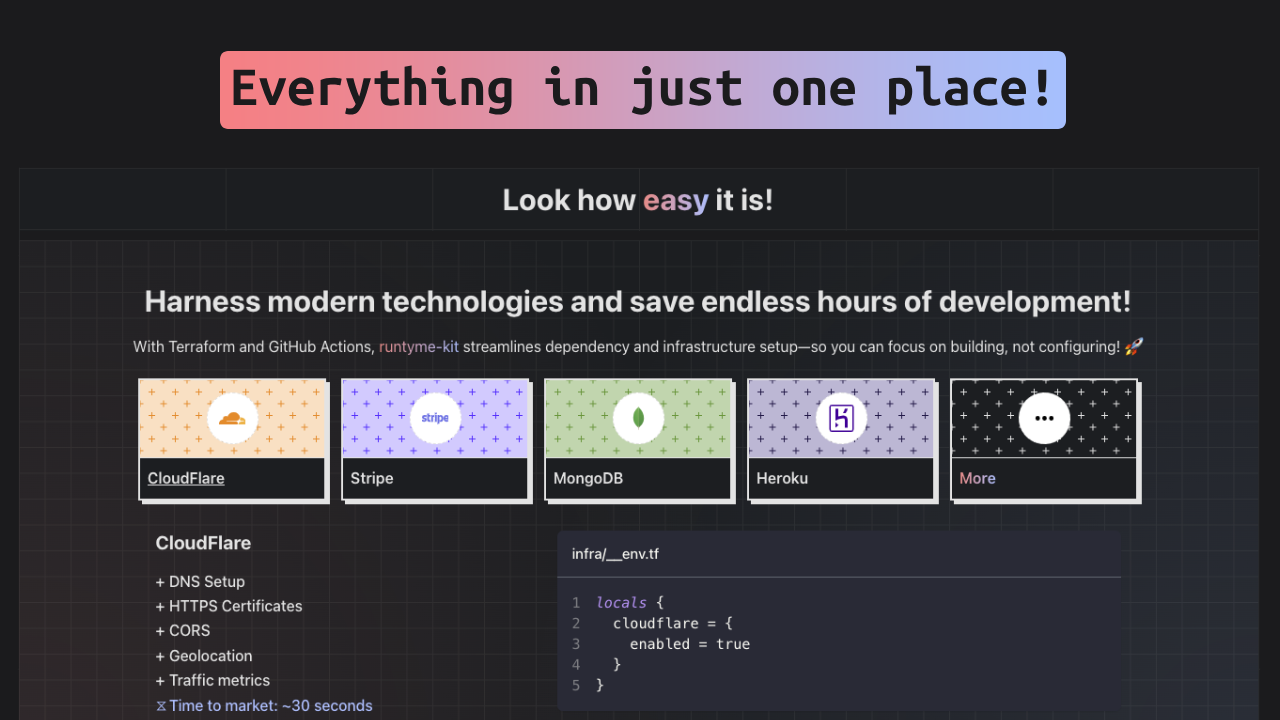Click the infra/__env.tf file name
Viewport: 1280px width, 720px height.
click(615, 554)
